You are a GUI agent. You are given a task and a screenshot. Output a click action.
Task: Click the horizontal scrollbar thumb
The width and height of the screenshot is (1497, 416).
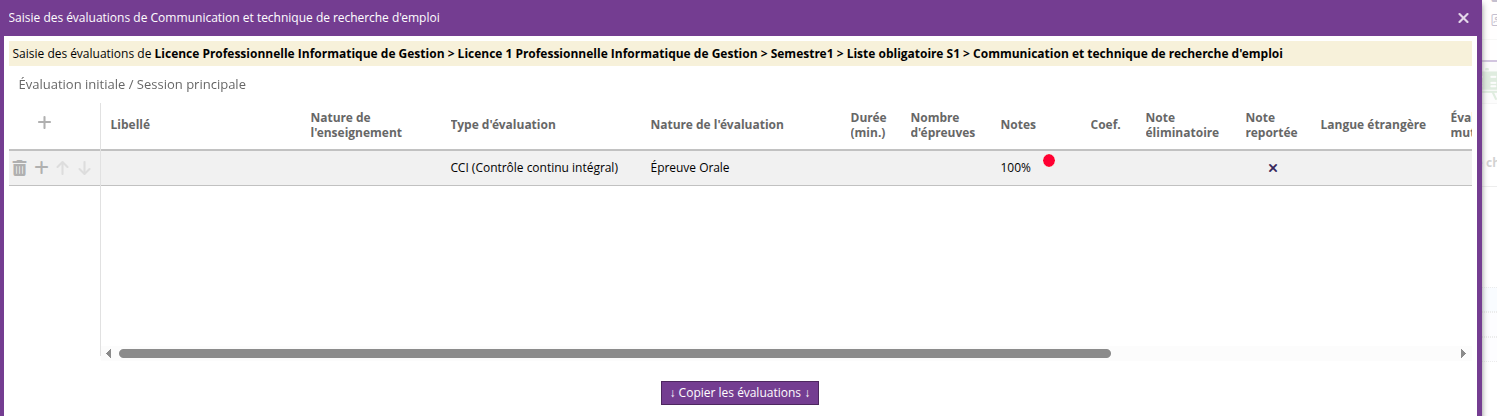[614, 353]
